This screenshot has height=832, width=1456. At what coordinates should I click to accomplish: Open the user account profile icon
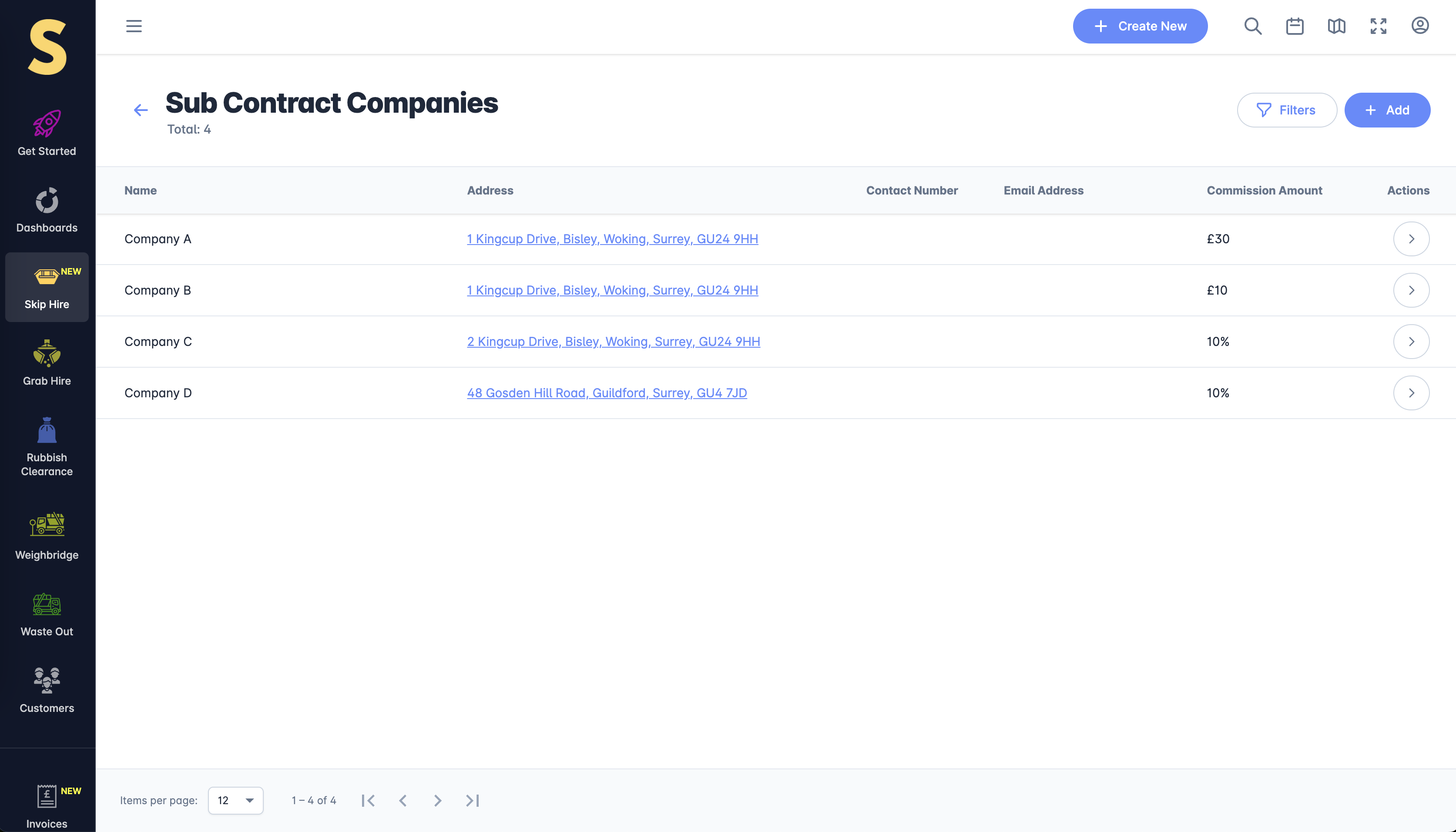pyautogui.click(x=1420, y=26)
